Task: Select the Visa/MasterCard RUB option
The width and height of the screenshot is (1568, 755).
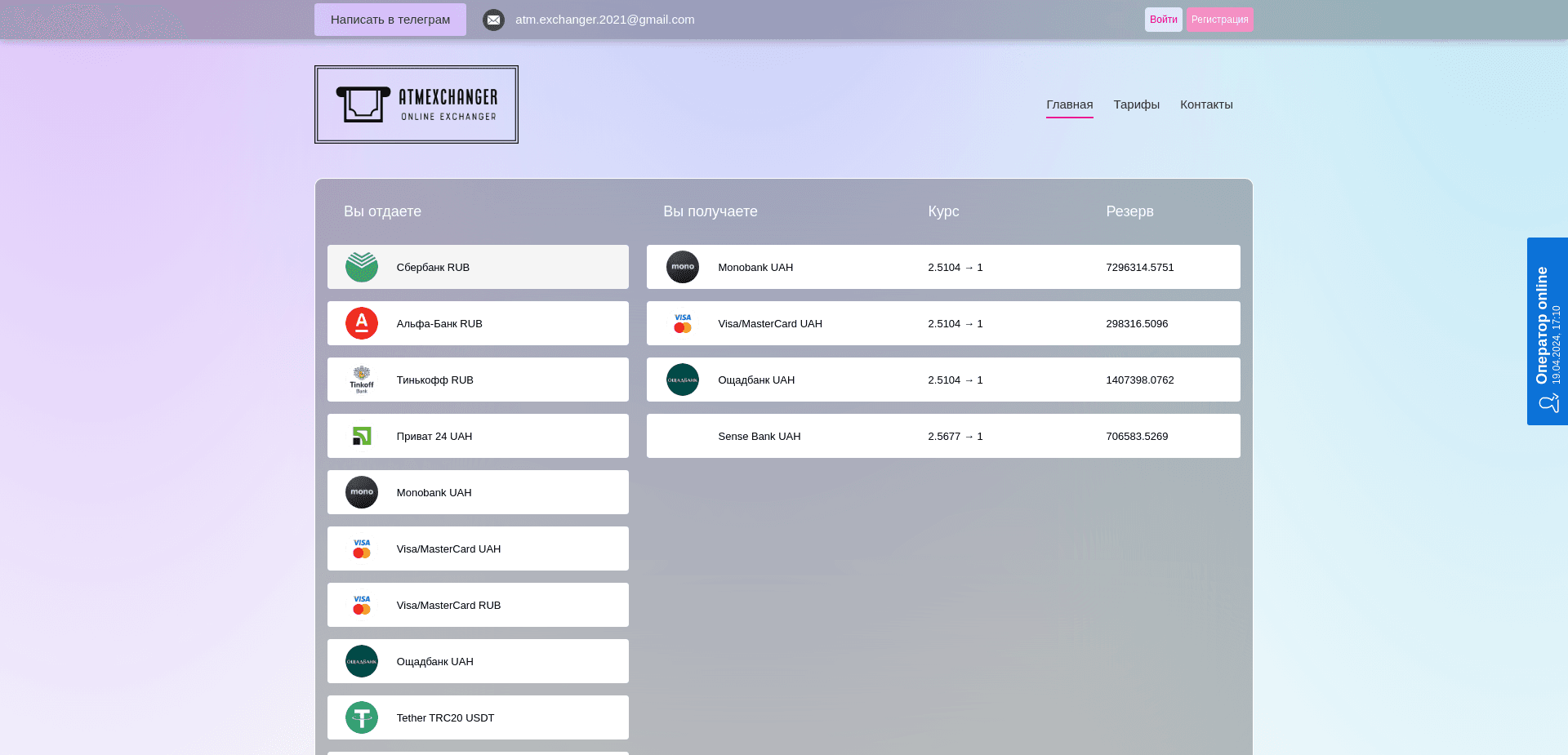Action: click(478, 605)
